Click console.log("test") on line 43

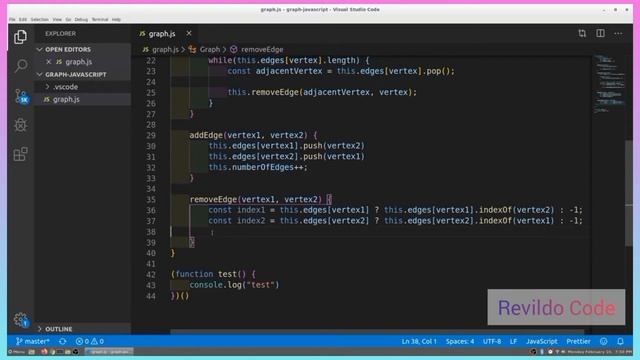[234, 285]
